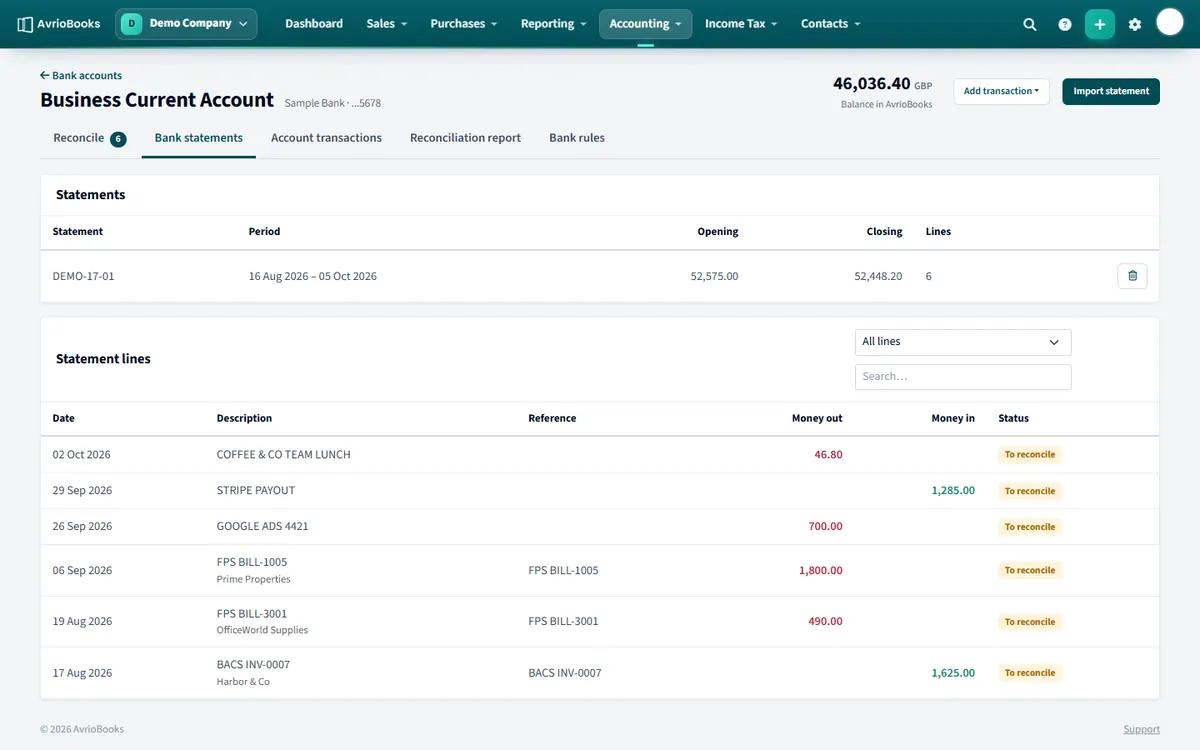Click the 1,800.00 money out amount

(x=821, y=570)
